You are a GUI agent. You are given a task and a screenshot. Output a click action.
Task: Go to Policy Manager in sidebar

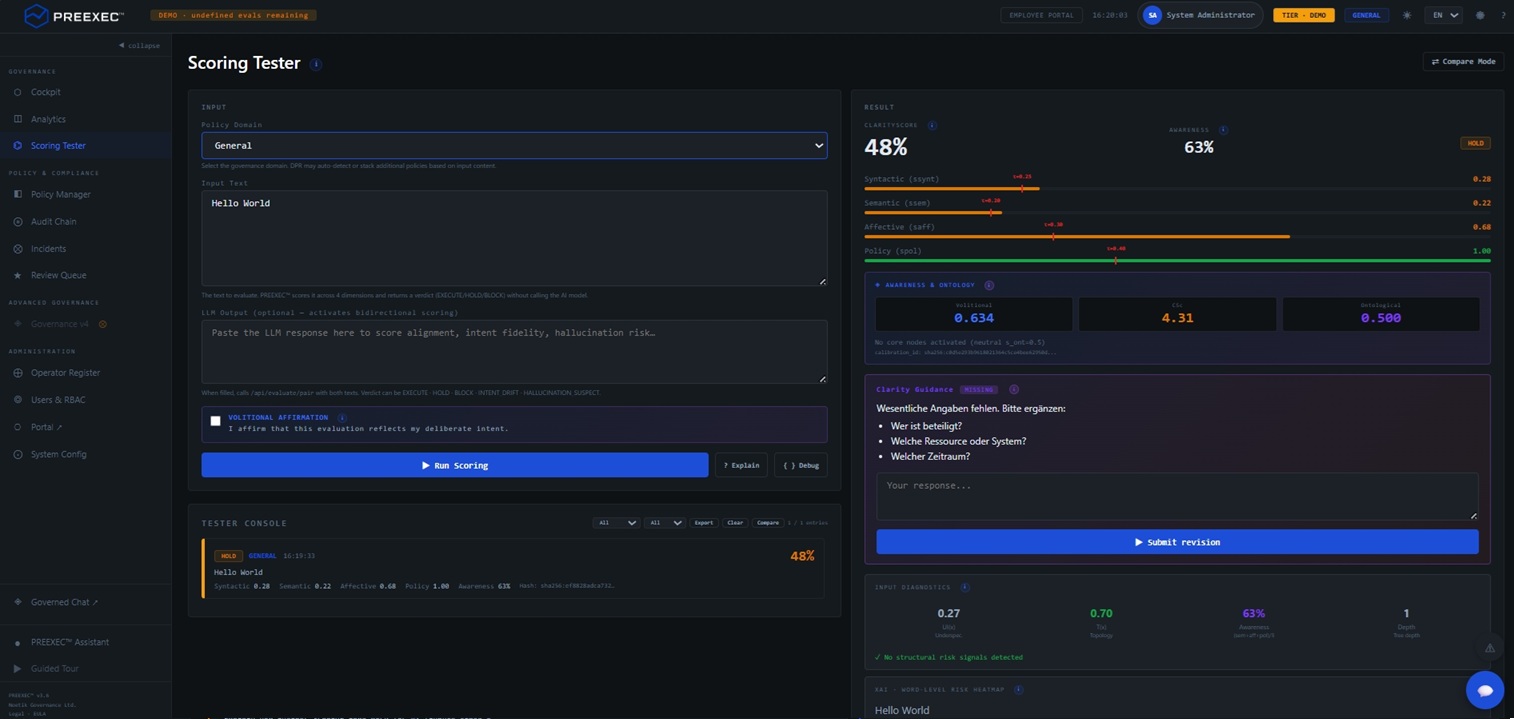click(60, 195)
